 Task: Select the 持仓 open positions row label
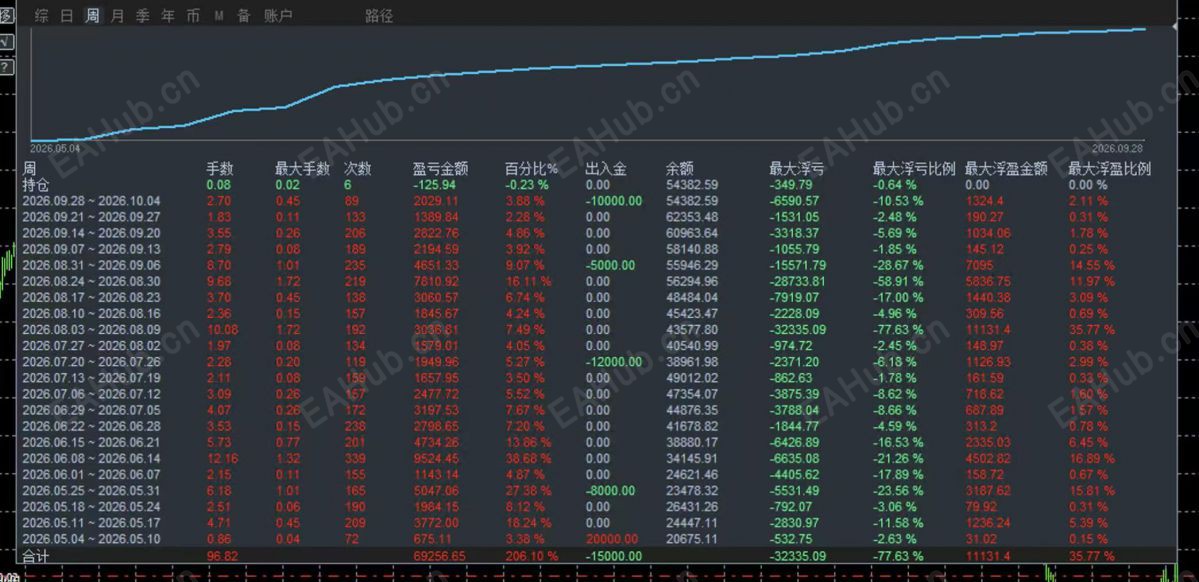[x=35, y=185]
